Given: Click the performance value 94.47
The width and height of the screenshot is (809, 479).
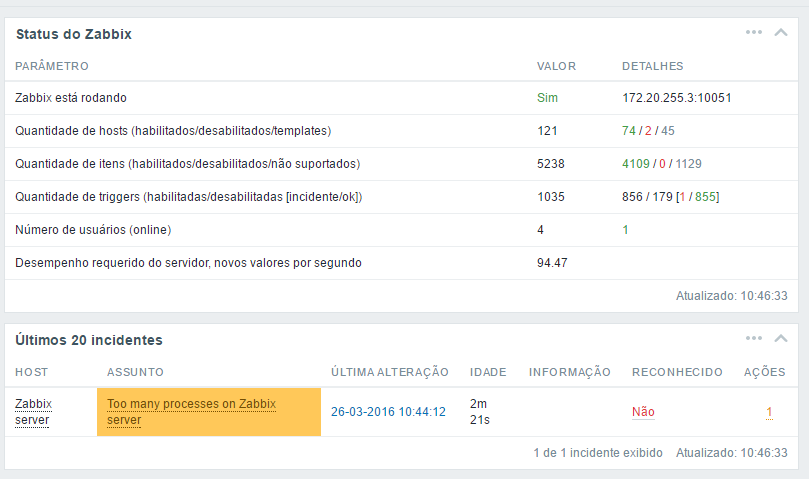Looking at the screenshot, I should pos(552,263).
